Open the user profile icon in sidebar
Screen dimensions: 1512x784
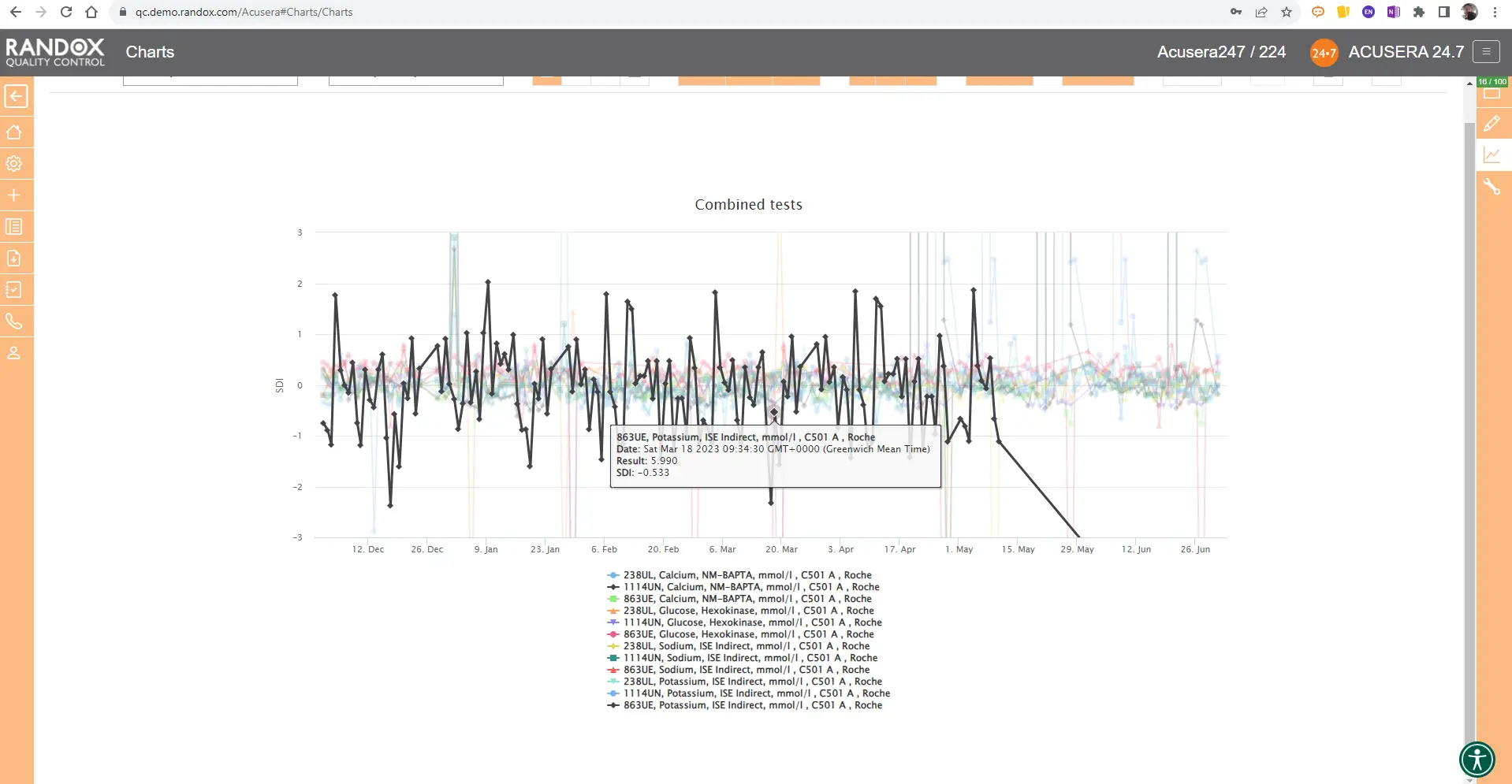14,353
